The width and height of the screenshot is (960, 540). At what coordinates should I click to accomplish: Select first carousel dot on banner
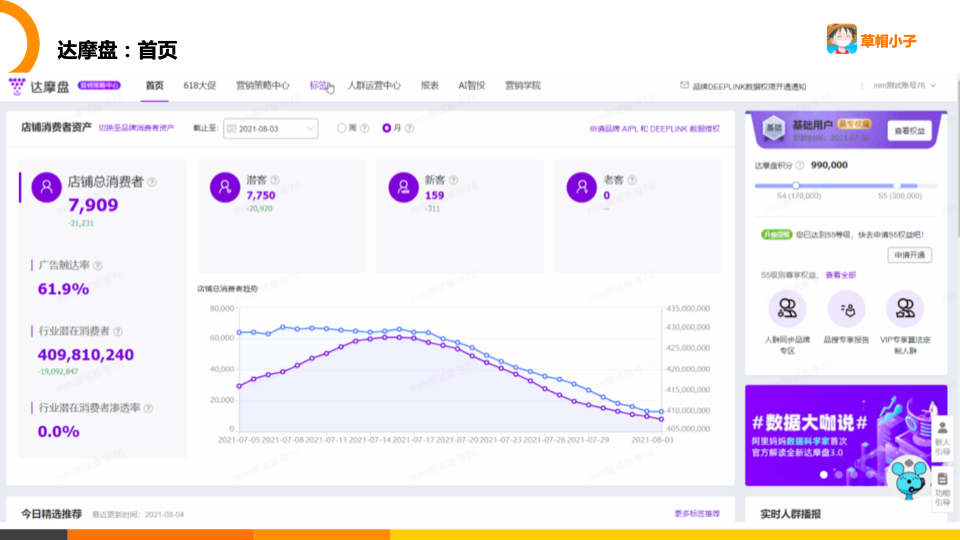tap(823, 474)
